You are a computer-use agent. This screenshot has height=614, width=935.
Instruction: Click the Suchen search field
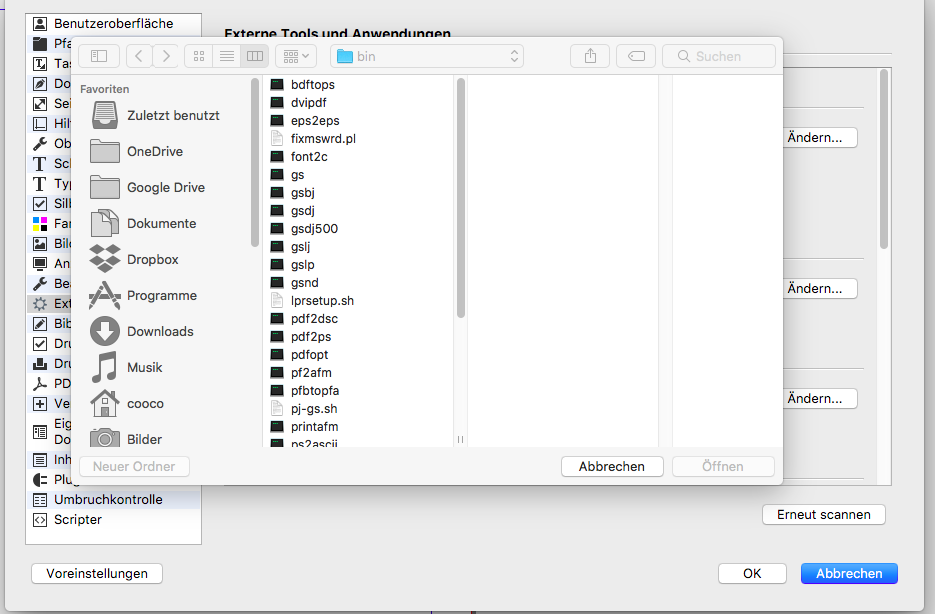click(x=718, y=56)
